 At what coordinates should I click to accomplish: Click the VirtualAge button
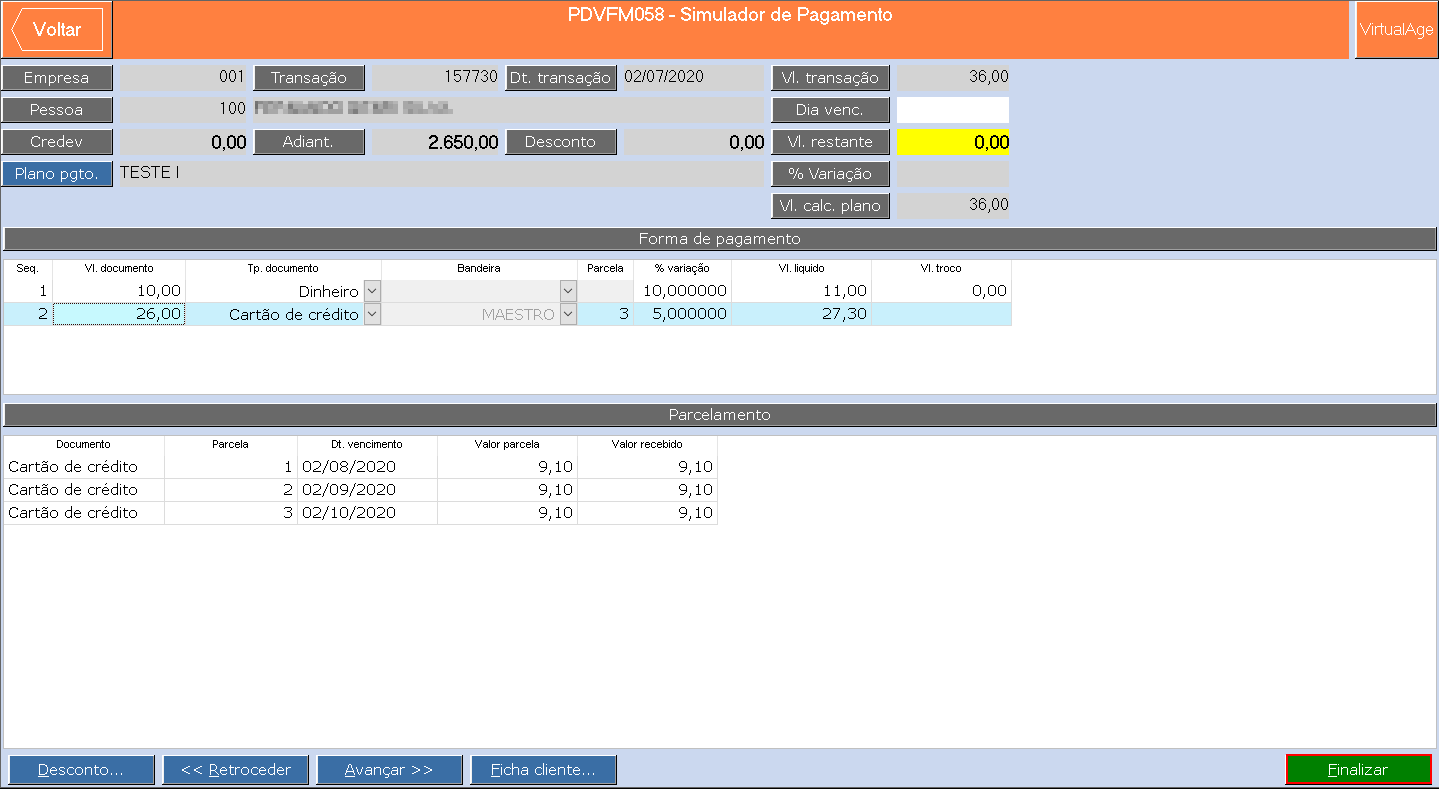[1396, 30]
